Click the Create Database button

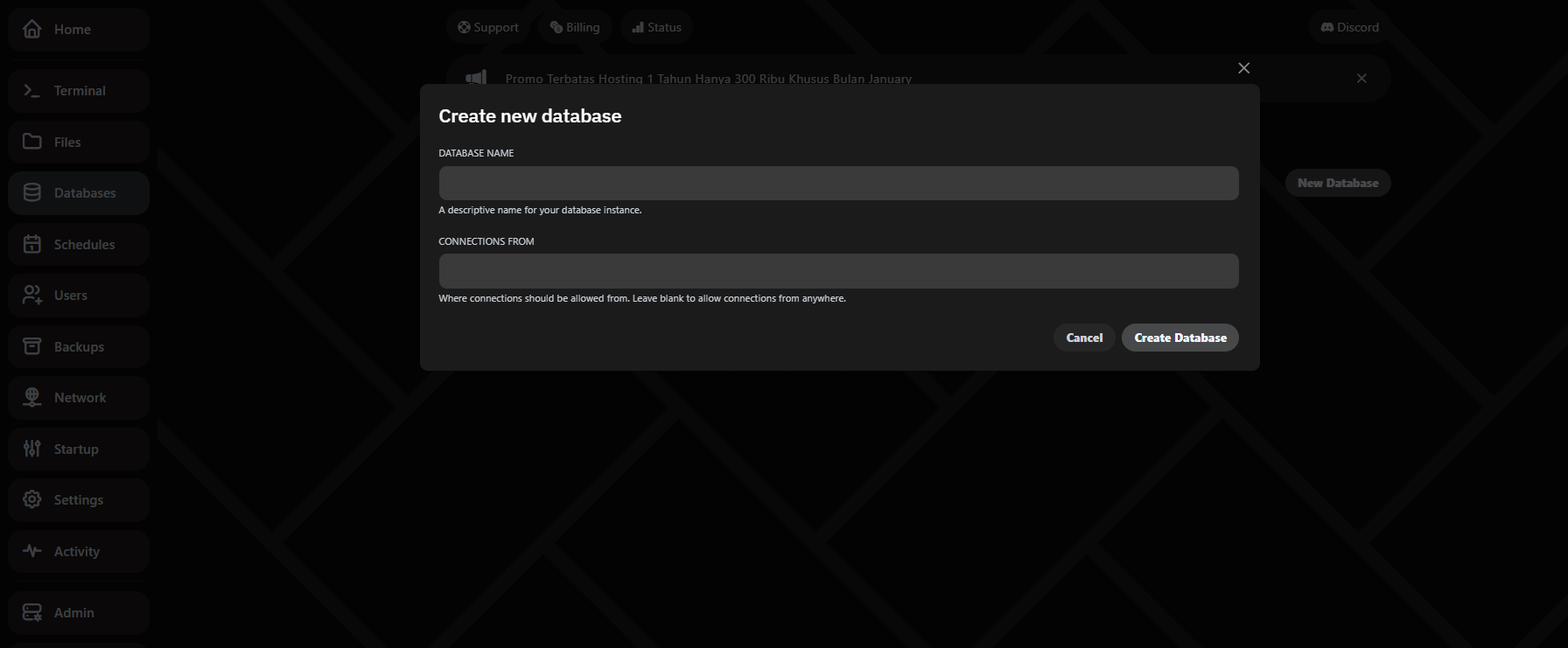point(1180,338)
